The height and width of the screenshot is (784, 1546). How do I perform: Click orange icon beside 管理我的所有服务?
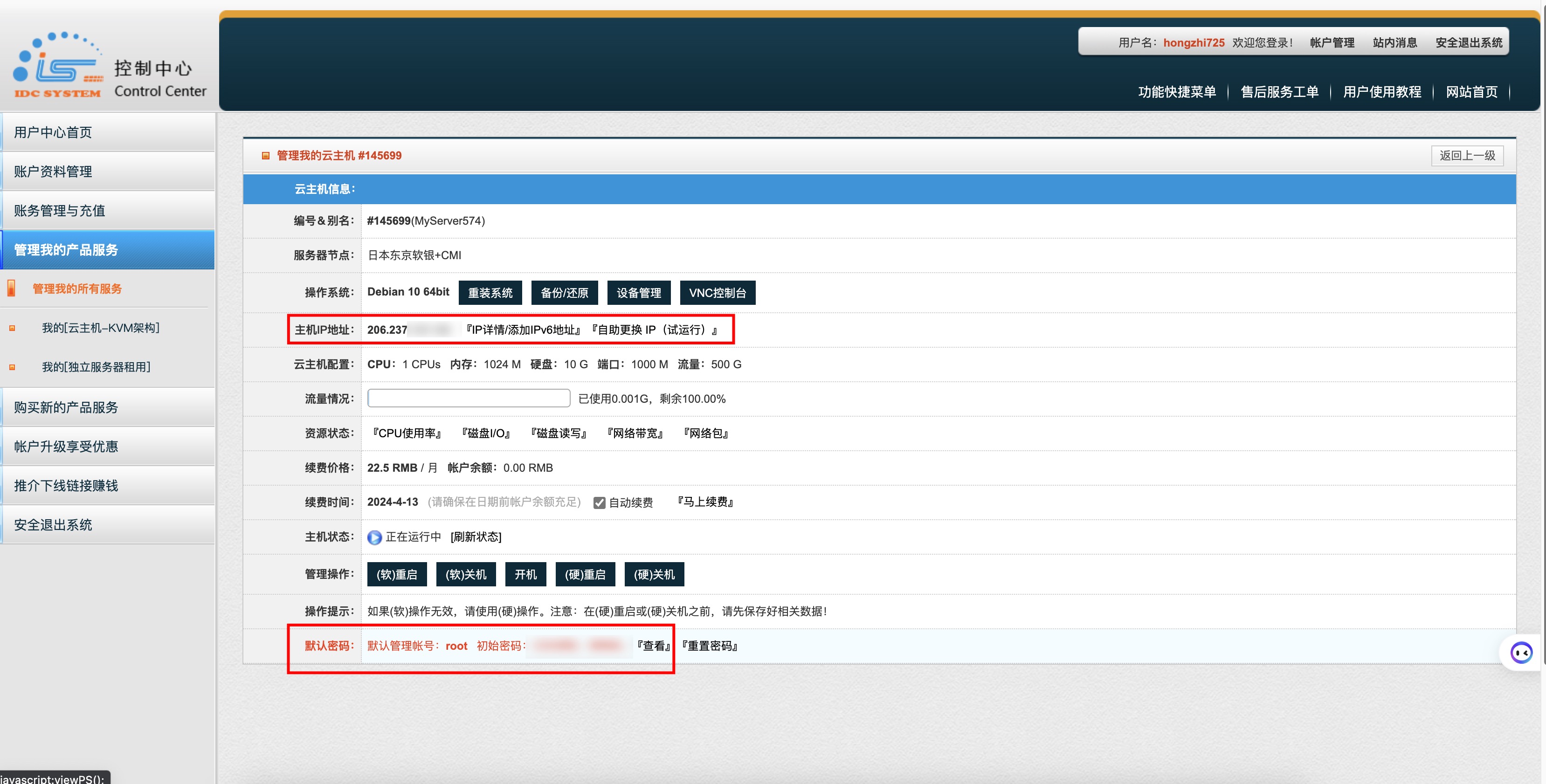[11, 289]
